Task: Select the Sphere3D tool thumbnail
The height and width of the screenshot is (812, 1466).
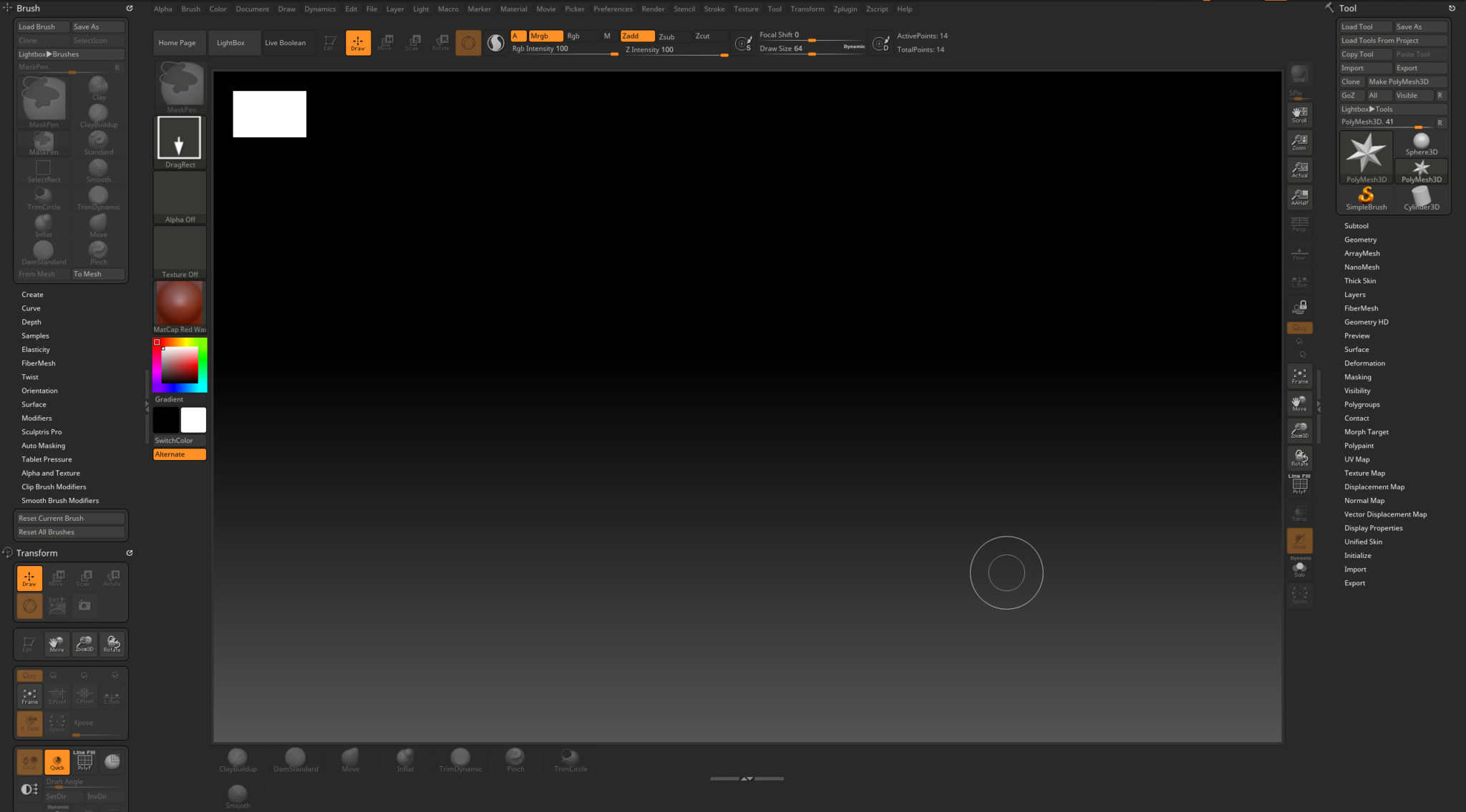Action: (1421, 144)
